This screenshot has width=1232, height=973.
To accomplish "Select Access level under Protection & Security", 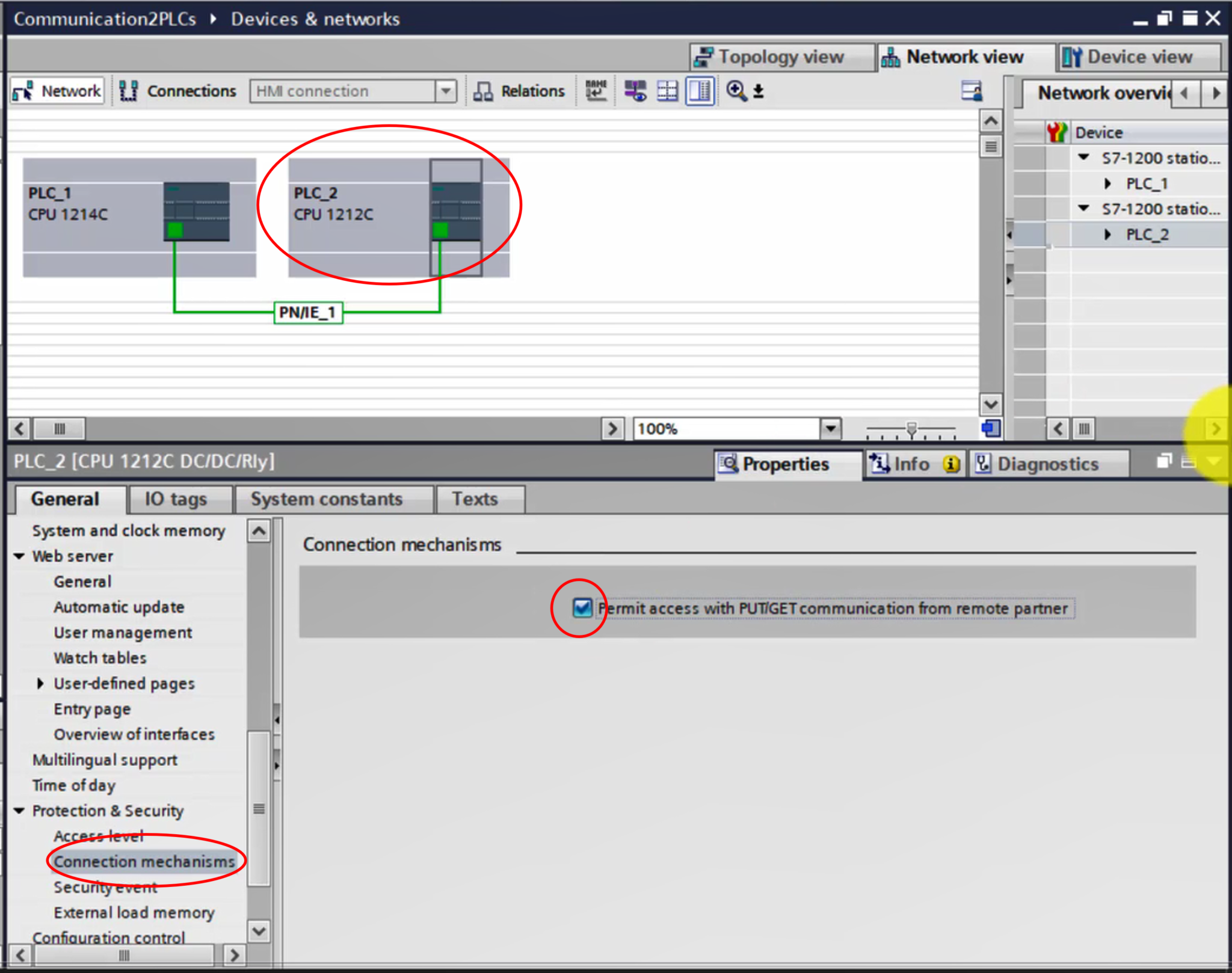I will 98,835.
